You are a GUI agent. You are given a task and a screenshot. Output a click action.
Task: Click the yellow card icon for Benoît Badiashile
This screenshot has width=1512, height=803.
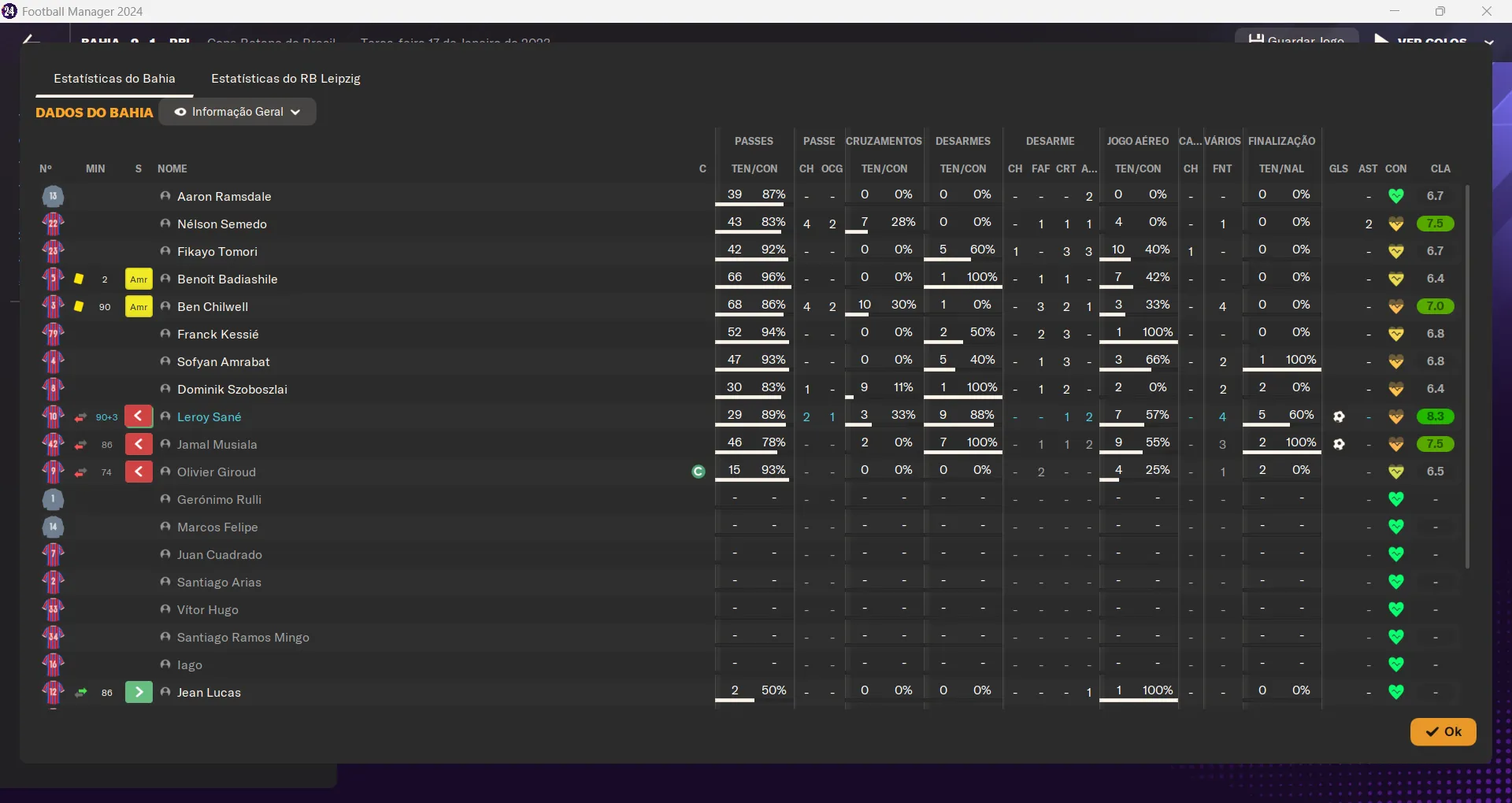79,279
